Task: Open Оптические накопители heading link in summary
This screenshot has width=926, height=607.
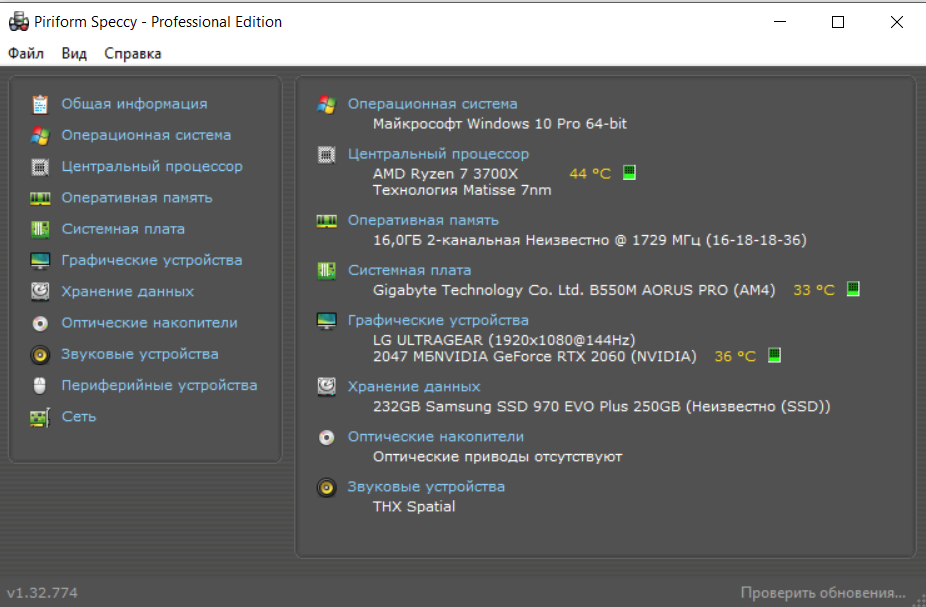Action: 435,437
